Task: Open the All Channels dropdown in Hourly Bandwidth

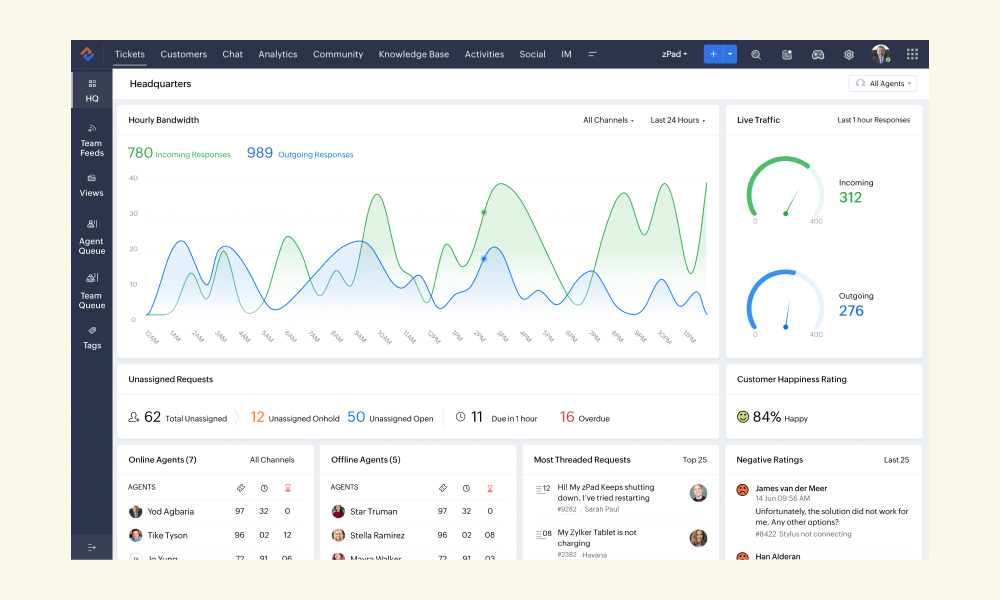Action: (608, 120)
